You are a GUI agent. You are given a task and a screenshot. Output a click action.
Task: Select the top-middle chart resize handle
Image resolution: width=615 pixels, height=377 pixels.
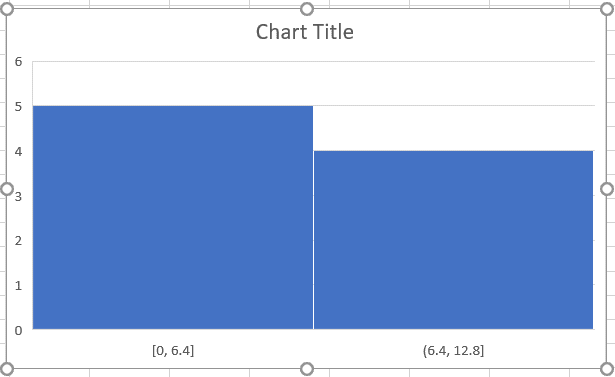click(x=307, y=9)
